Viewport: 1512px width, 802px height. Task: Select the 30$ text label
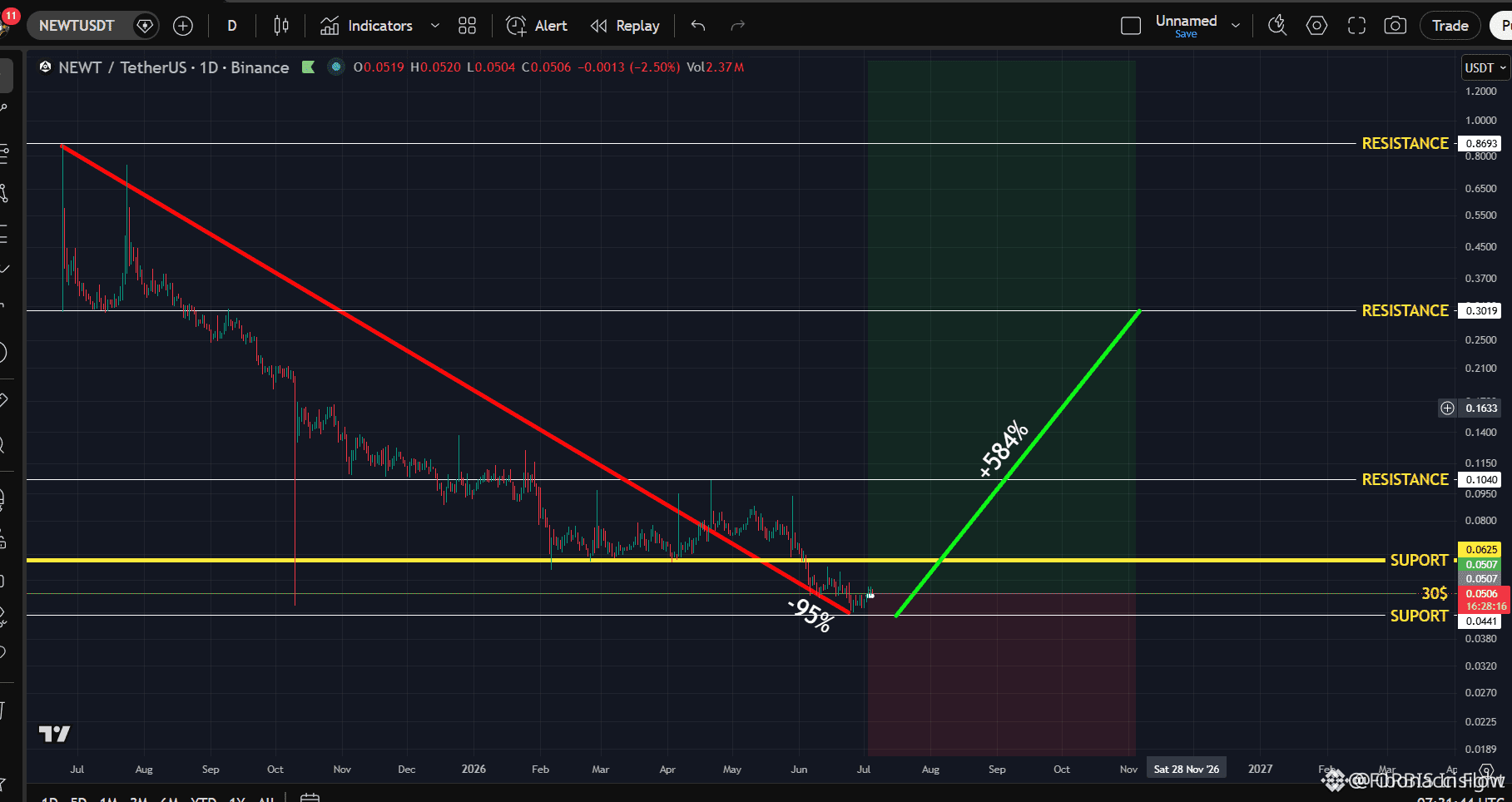[x=1434, y=594]
